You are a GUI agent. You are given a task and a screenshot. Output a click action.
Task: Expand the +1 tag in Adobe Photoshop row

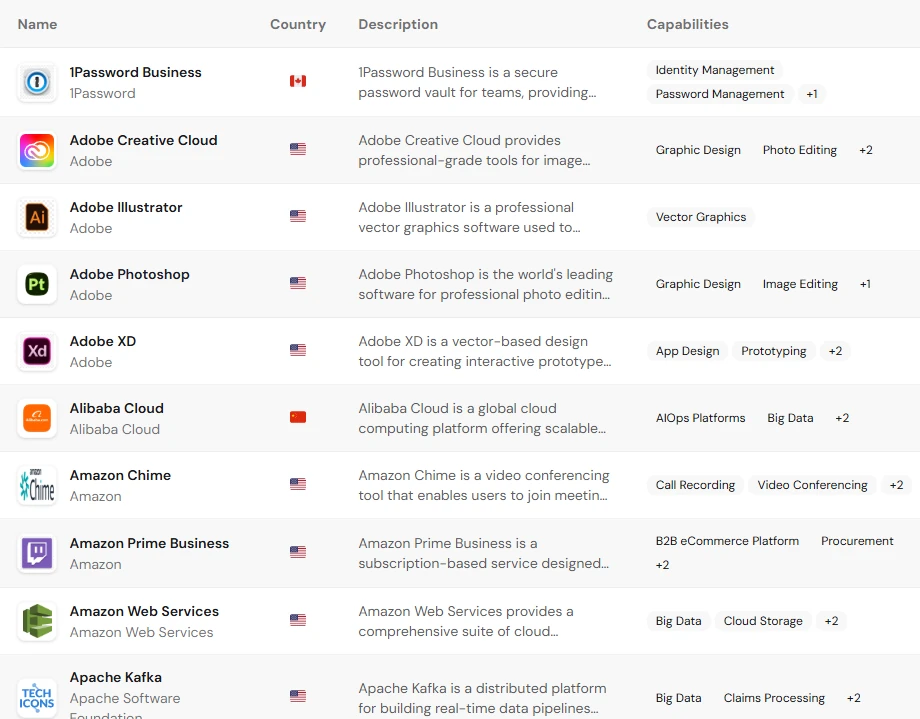pyautogui.click(x=865, y=284)
